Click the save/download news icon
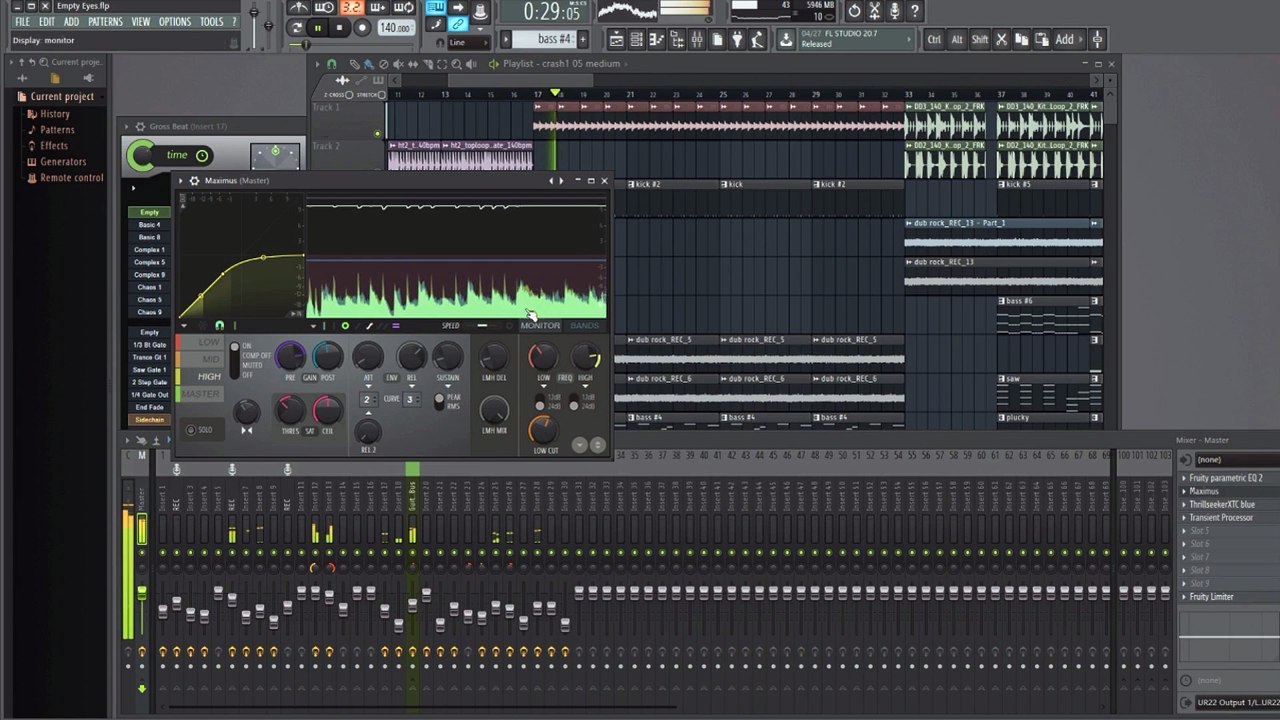The width and height of the screenshot is (1280, 720). 786,39
